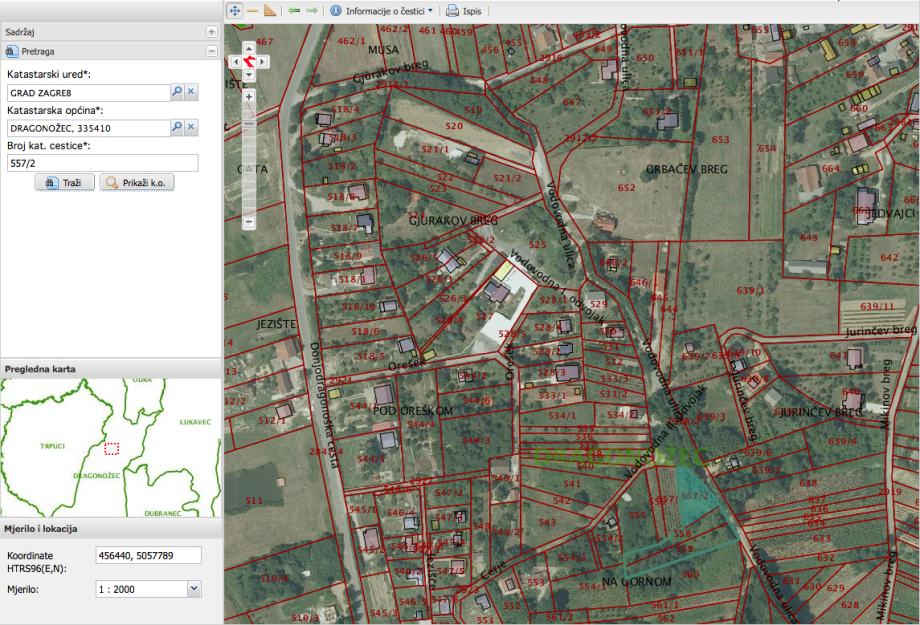The width and height of the screenshot is (920, 625).
Task: Clear the GRAD ZAGREB field
Action: pos(191,92)
